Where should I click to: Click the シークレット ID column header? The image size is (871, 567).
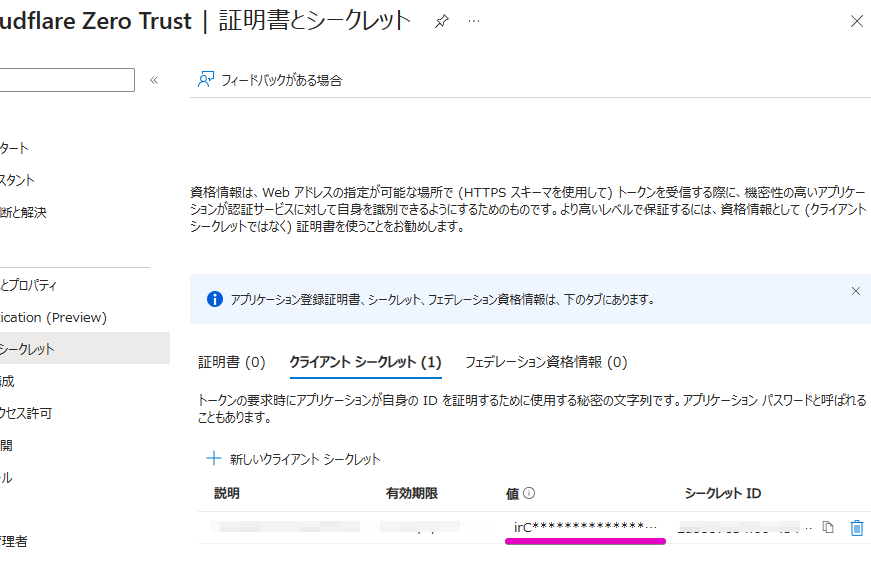pos(723,493)
